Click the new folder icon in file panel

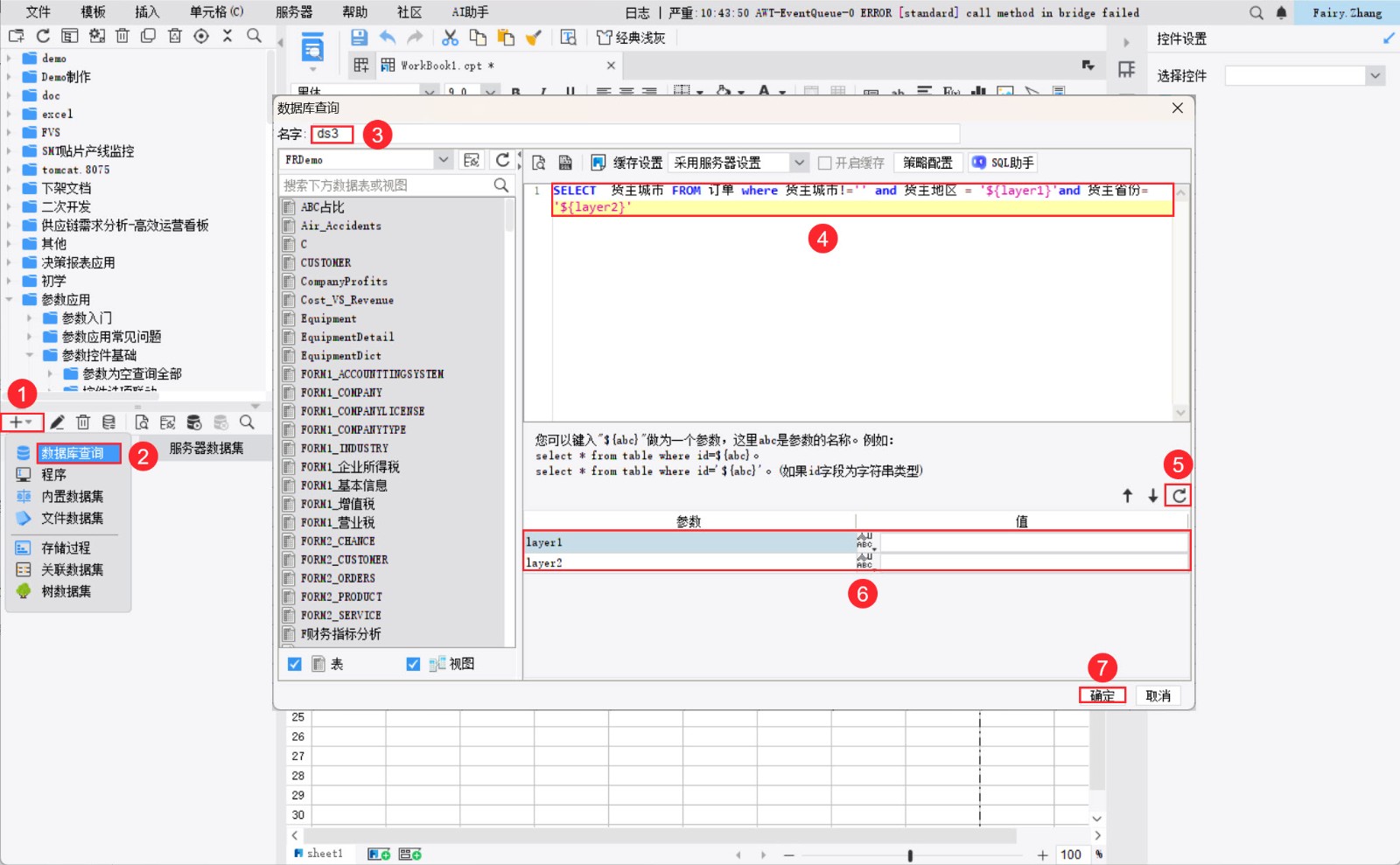click(x=17, y=36)
